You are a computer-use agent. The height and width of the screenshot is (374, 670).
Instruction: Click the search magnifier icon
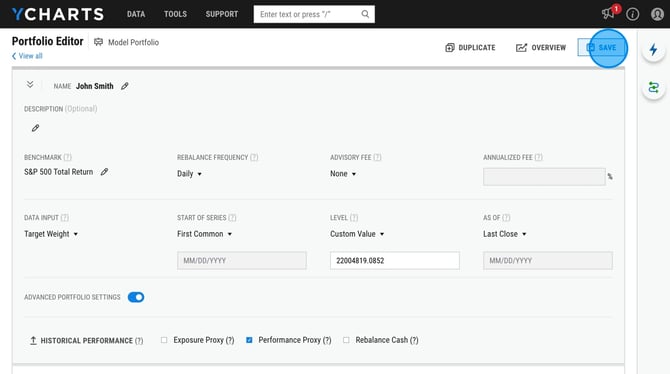(365, 14)
